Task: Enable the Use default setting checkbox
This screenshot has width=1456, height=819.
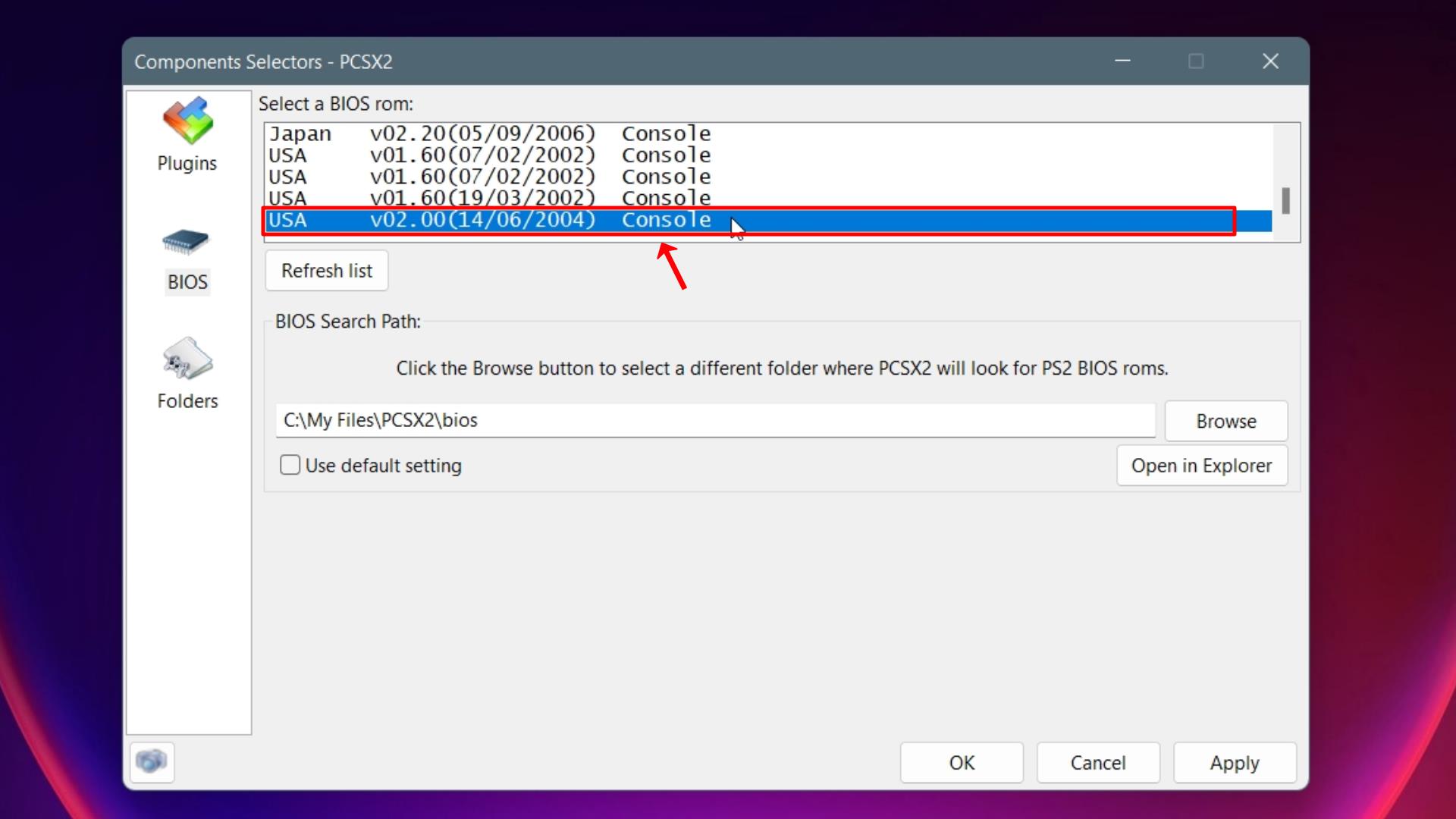Action: 290,465
